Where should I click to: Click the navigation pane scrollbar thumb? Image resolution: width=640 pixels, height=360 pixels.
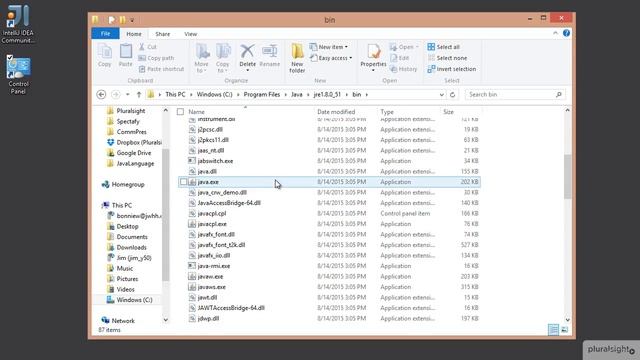[165, 214]
